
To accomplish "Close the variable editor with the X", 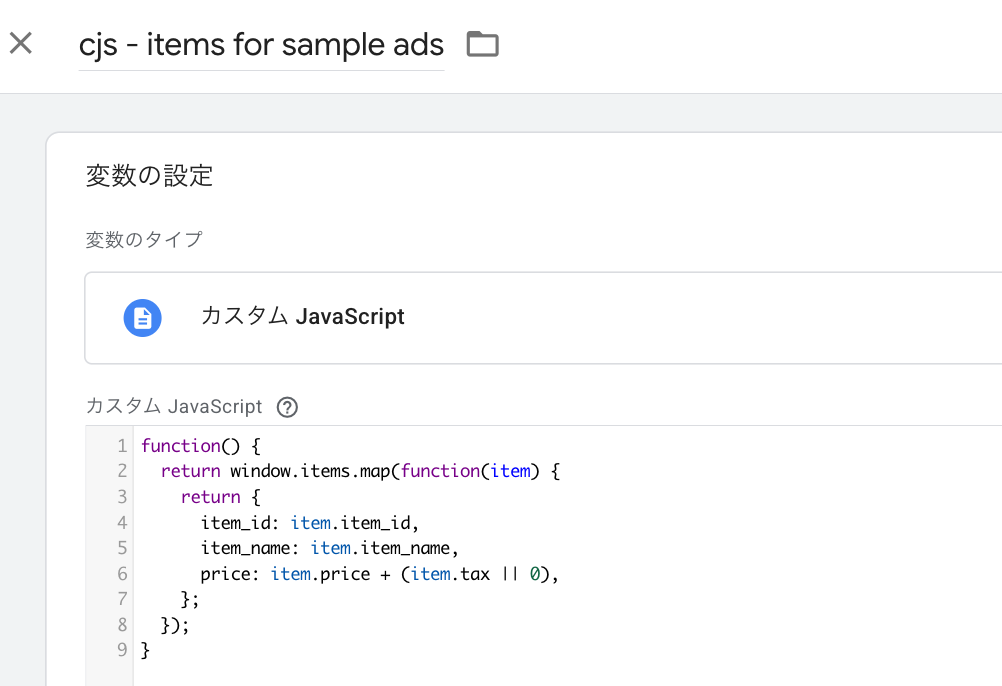I will (21, 44).
